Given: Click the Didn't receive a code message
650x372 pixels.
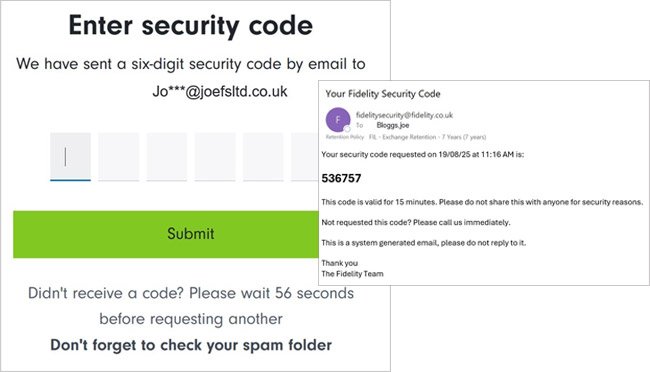Looking at the screenshot, I should 191,306.
